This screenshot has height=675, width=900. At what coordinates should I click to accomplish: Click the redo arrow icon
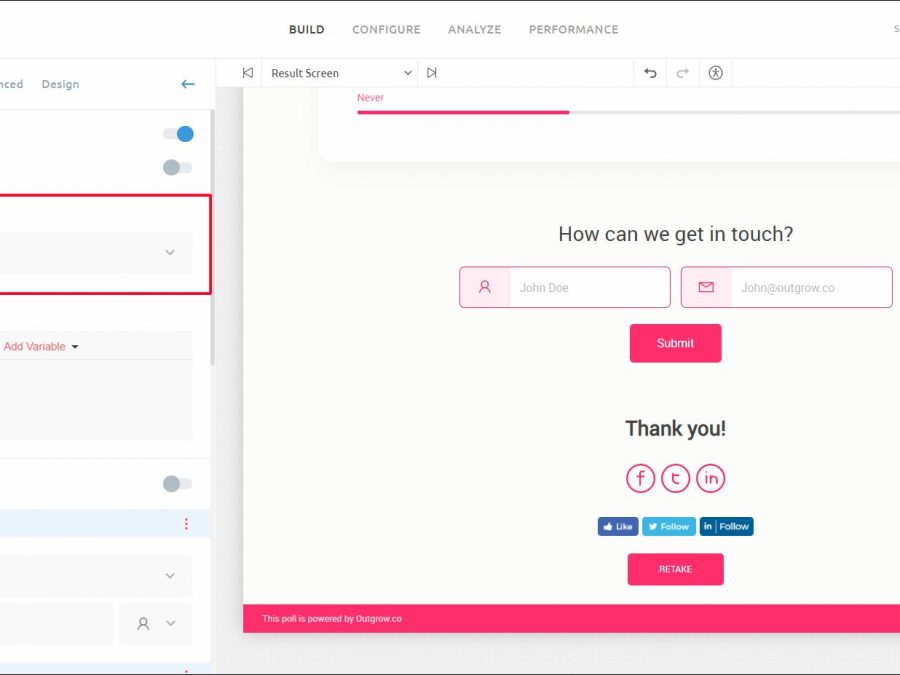pyautogui.click(x=683, y=73)
